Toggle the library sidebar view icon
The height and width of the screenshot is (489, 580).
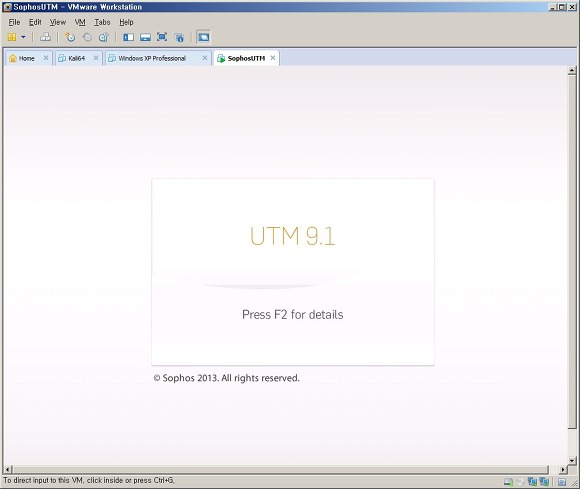coord(128,37)
